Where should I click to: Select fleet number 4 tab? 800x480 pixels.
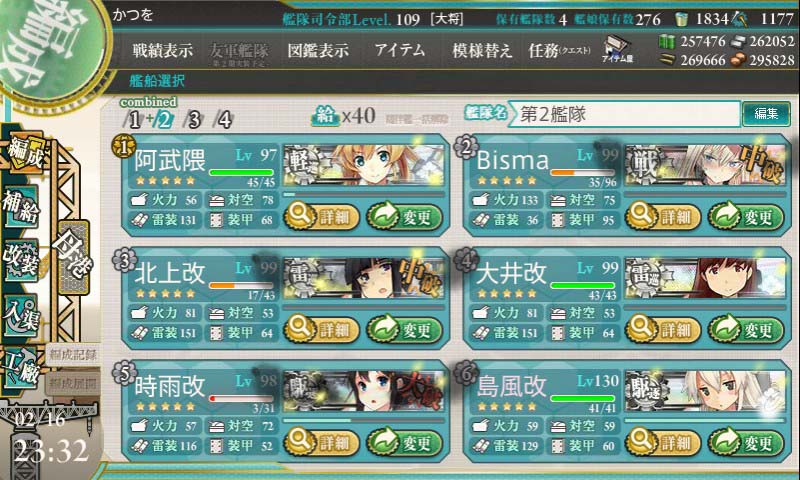[x=223, y=120]
